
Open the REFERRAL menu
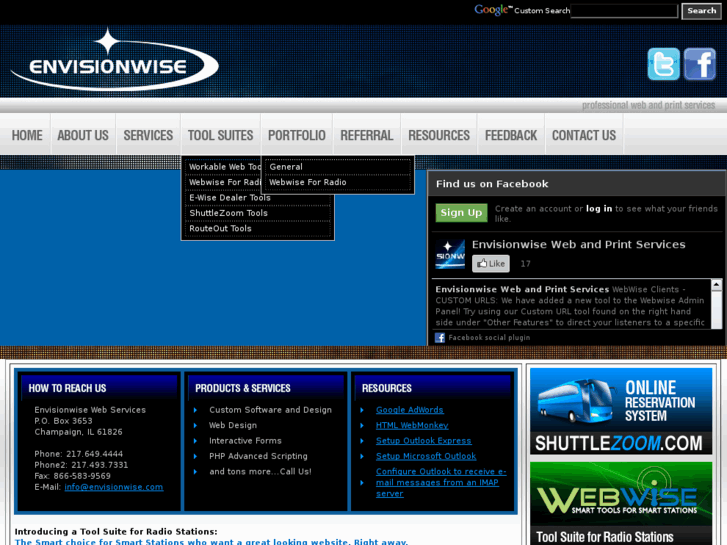[367, 135]
